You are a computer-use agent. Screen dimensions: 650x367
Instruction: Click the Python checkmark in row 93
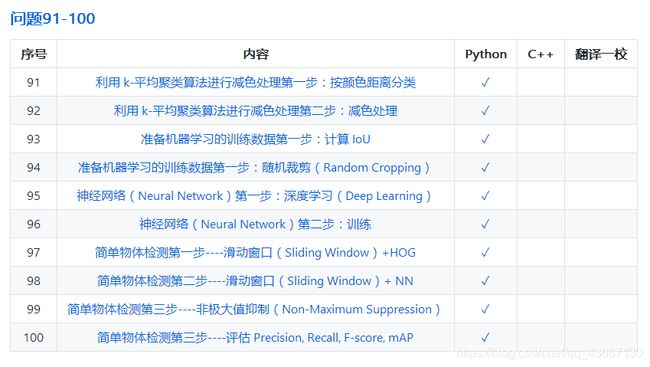(485, 139)
